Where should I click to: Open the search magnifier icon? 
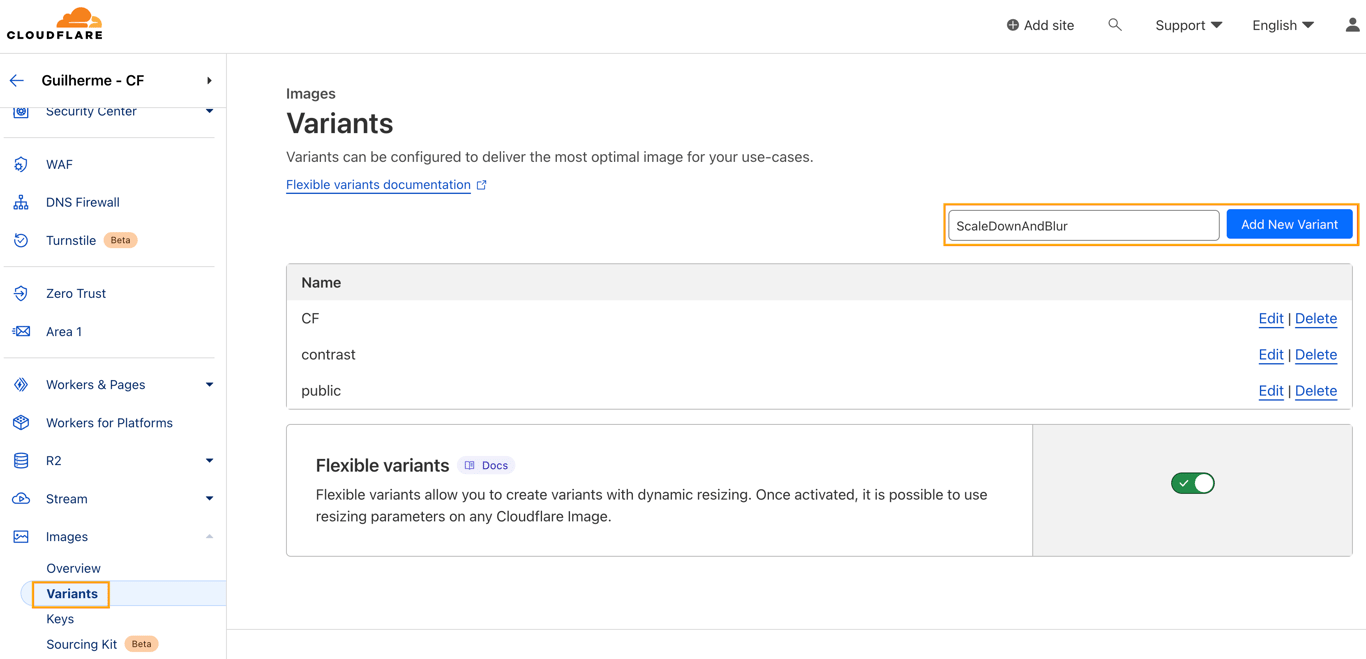tap(1114, 25)
